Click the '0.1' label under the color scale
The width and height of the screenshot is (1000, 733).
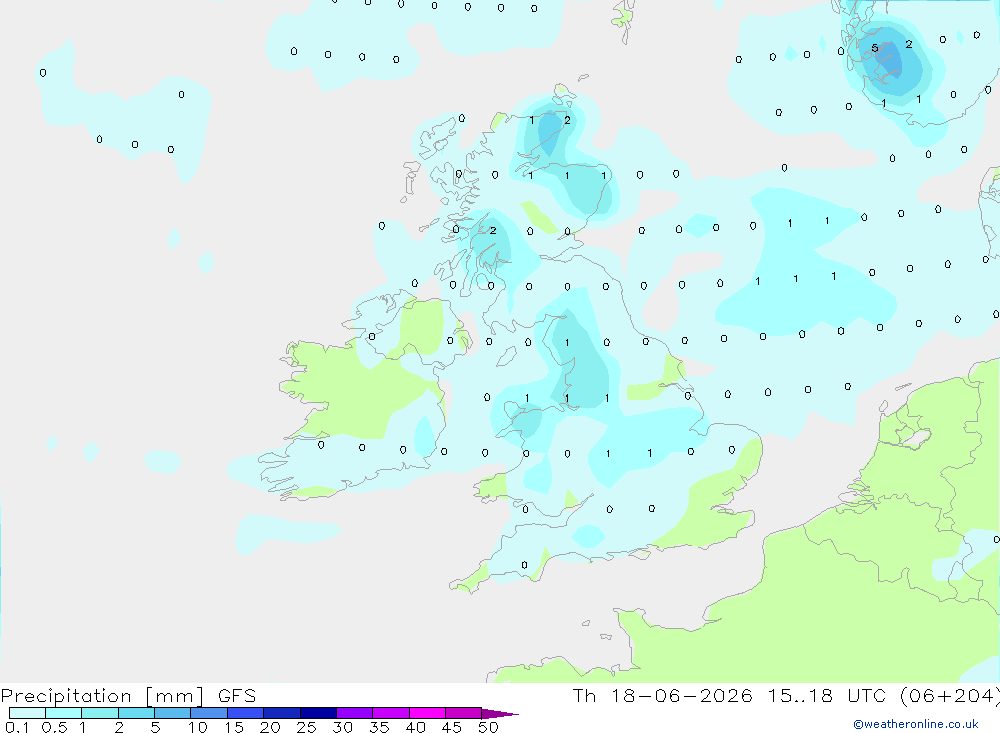(x=17, y=727)
